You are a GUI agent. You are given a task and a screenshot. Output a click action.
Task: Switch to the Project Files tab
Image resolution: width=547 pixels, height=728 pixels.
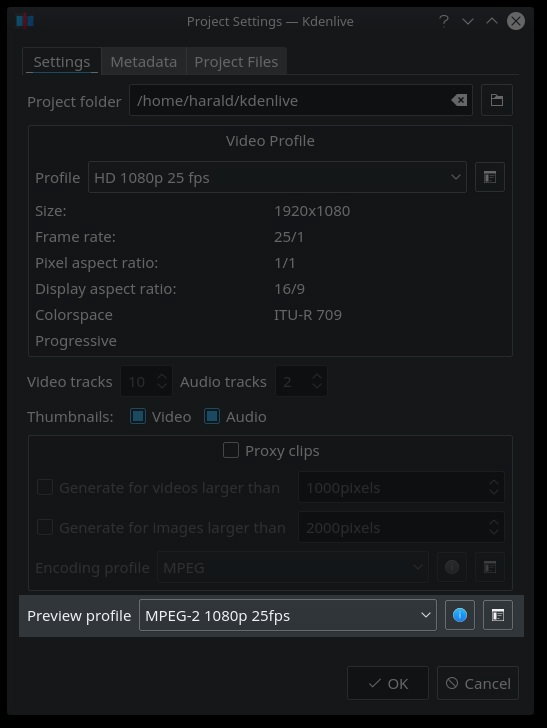236,61
